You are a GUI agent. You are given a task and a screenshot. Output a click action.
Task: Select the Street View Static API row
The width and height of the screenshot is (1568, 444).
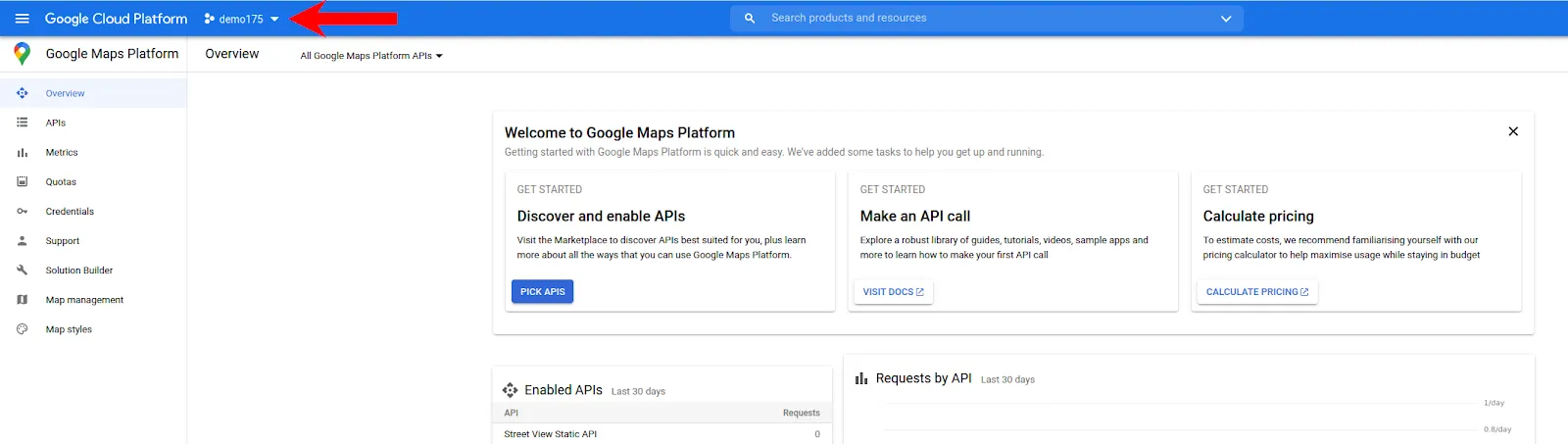(661, 434)
